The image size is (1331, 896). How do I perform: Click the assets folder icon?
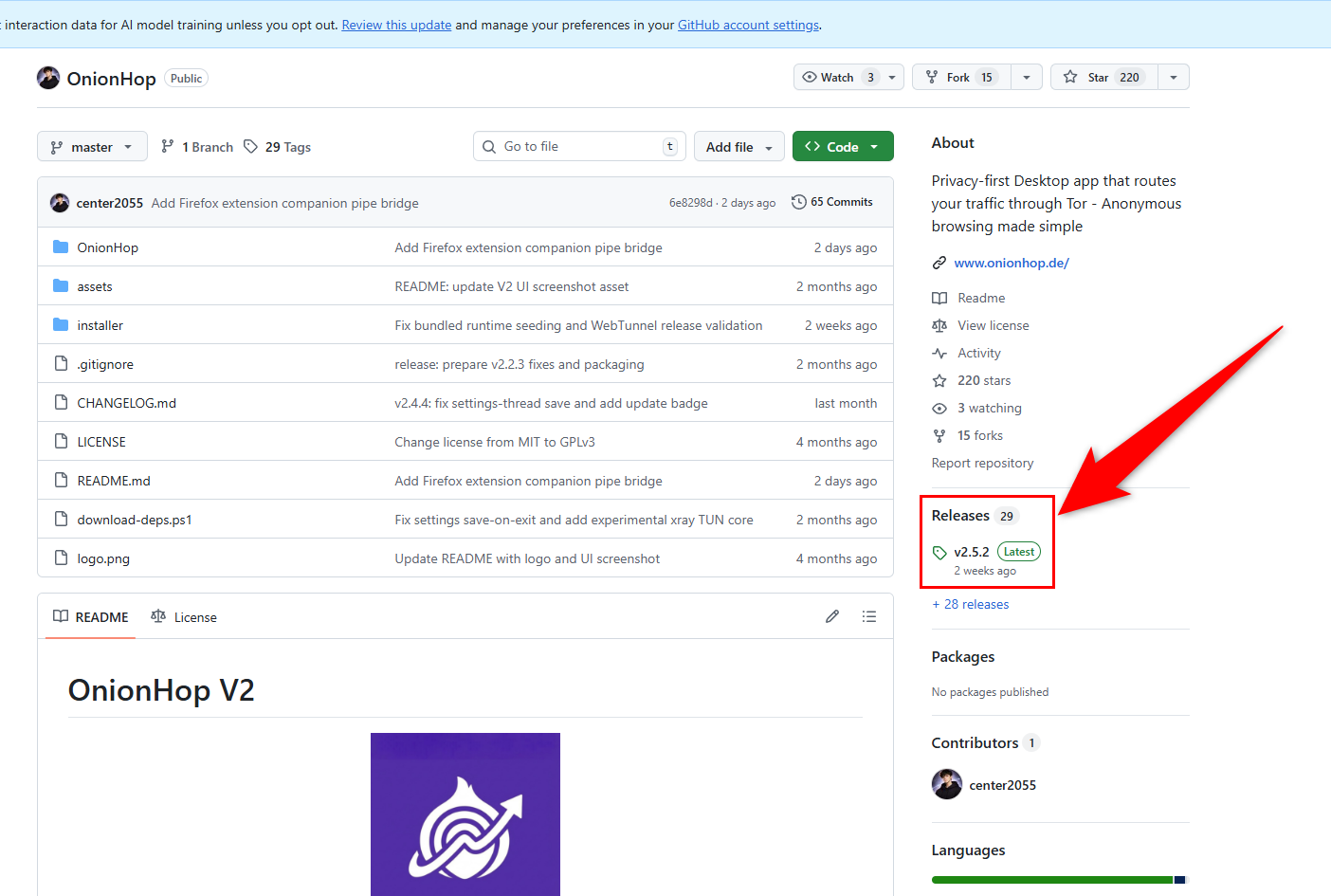[61, 286]
